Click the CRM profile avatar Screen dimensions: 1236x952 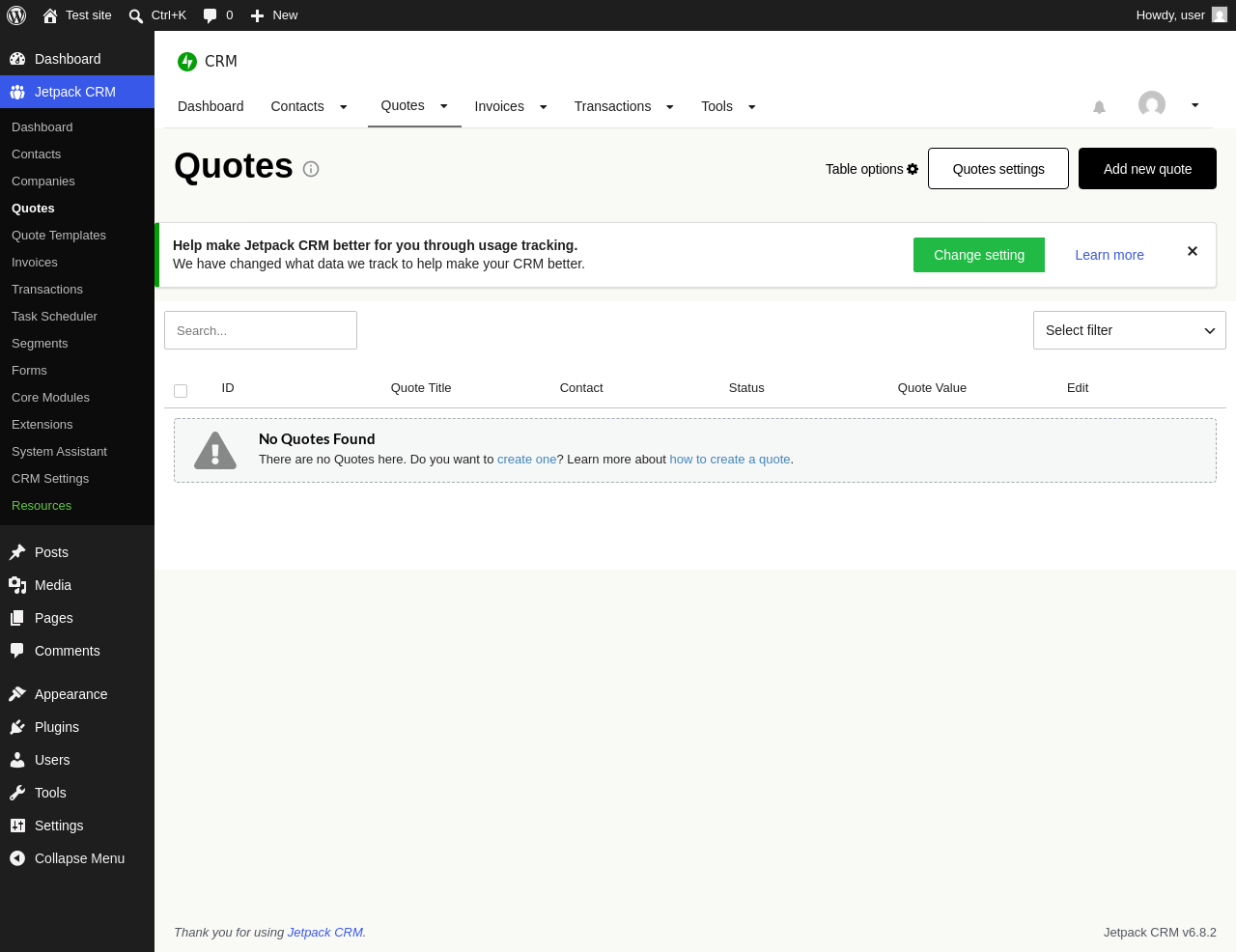[1152, 104]
